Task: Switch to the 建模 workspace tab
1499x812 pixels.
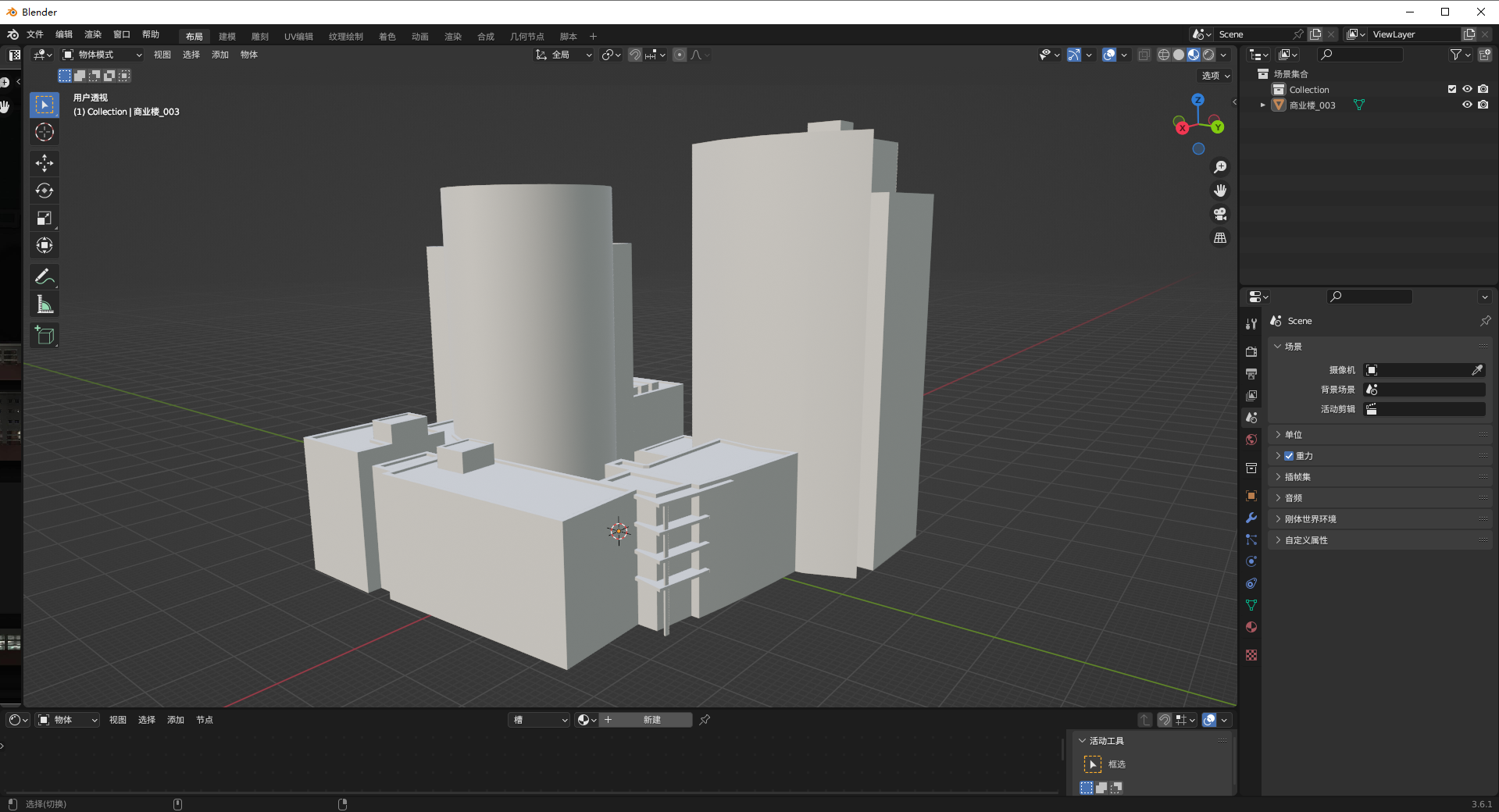Action: [x=227, y=37]
